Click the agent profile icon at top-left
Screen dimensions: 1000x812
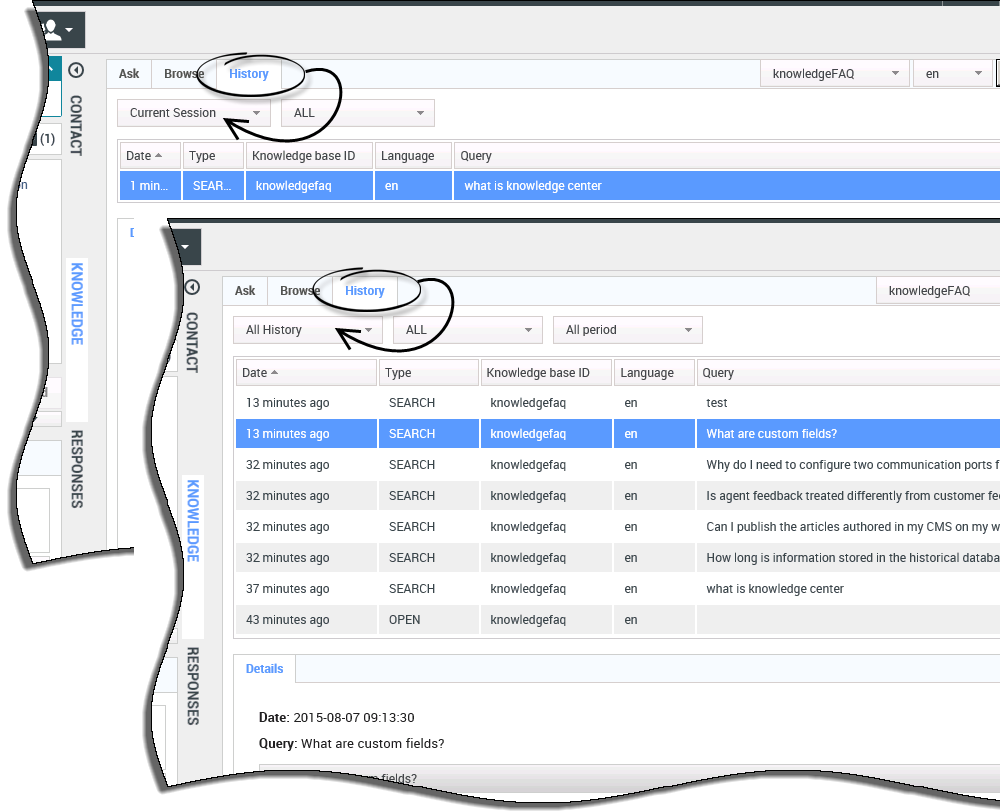(x=57, y=29)
